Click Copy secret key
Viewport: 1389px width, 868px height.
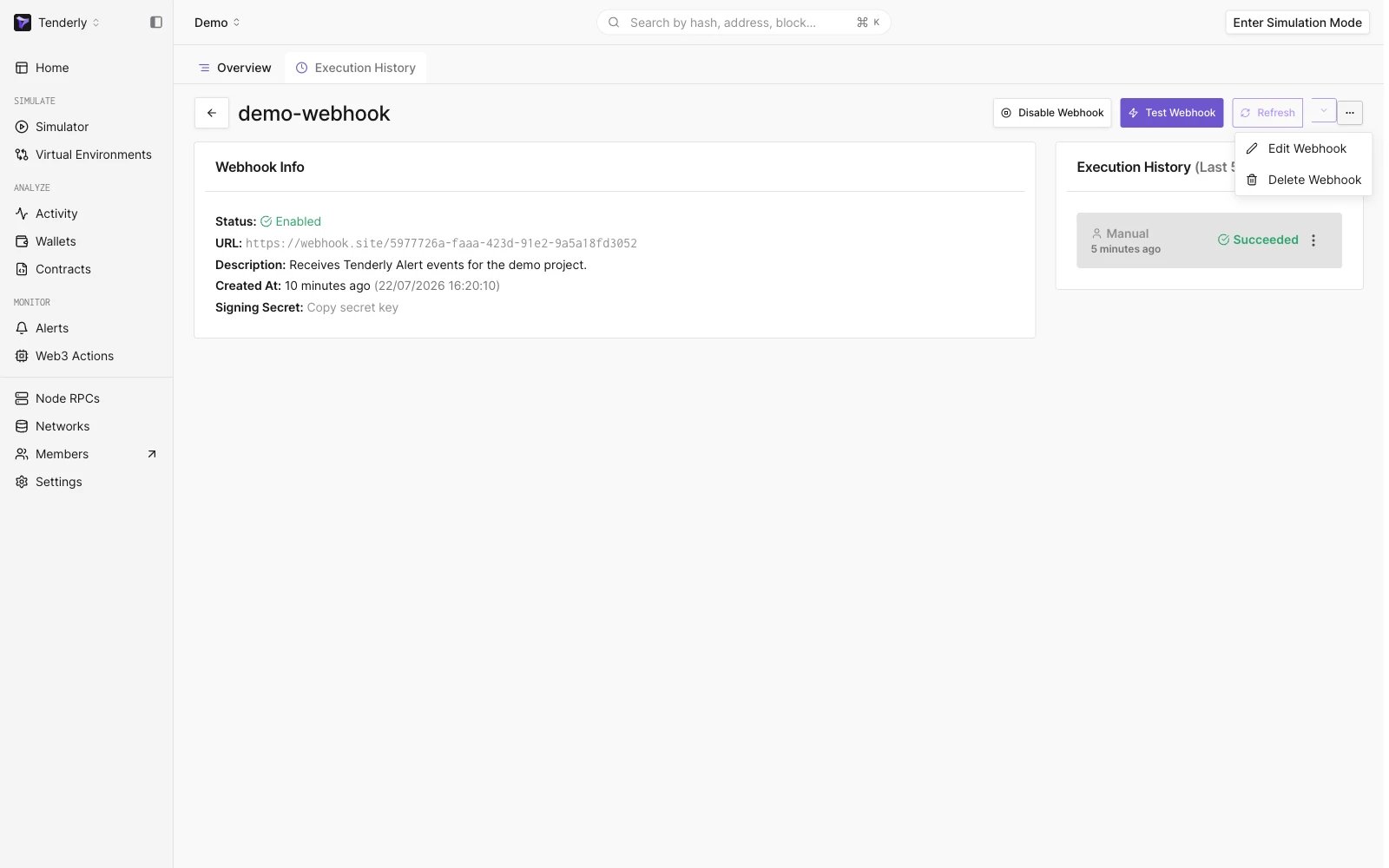(352, 307)
